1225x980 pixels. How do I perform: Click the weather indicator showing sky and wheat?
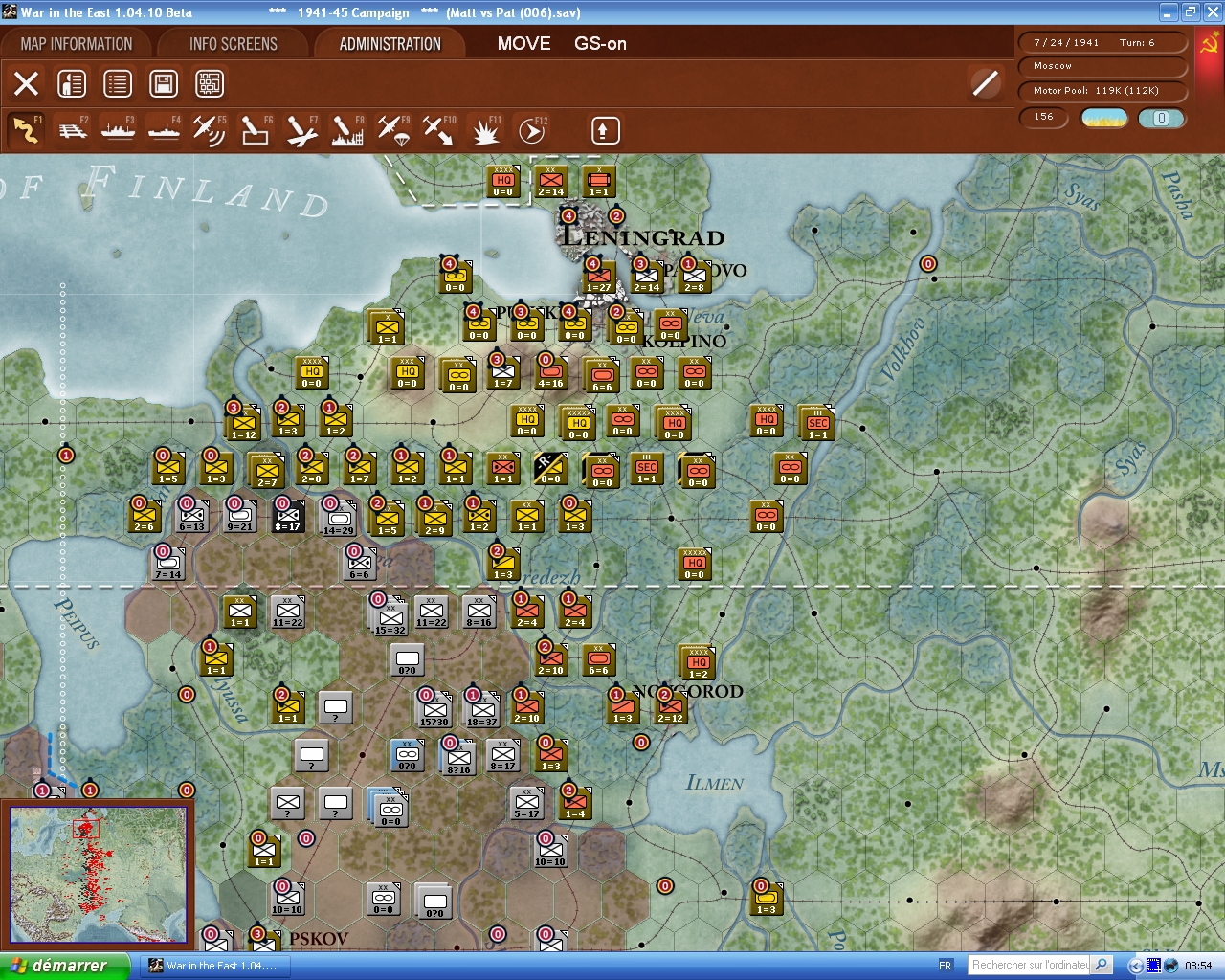click(1104, 118)
